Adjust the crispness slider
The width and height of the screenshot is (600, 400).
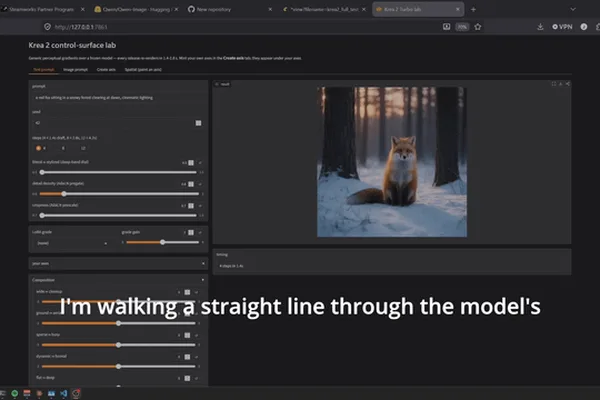119,216
